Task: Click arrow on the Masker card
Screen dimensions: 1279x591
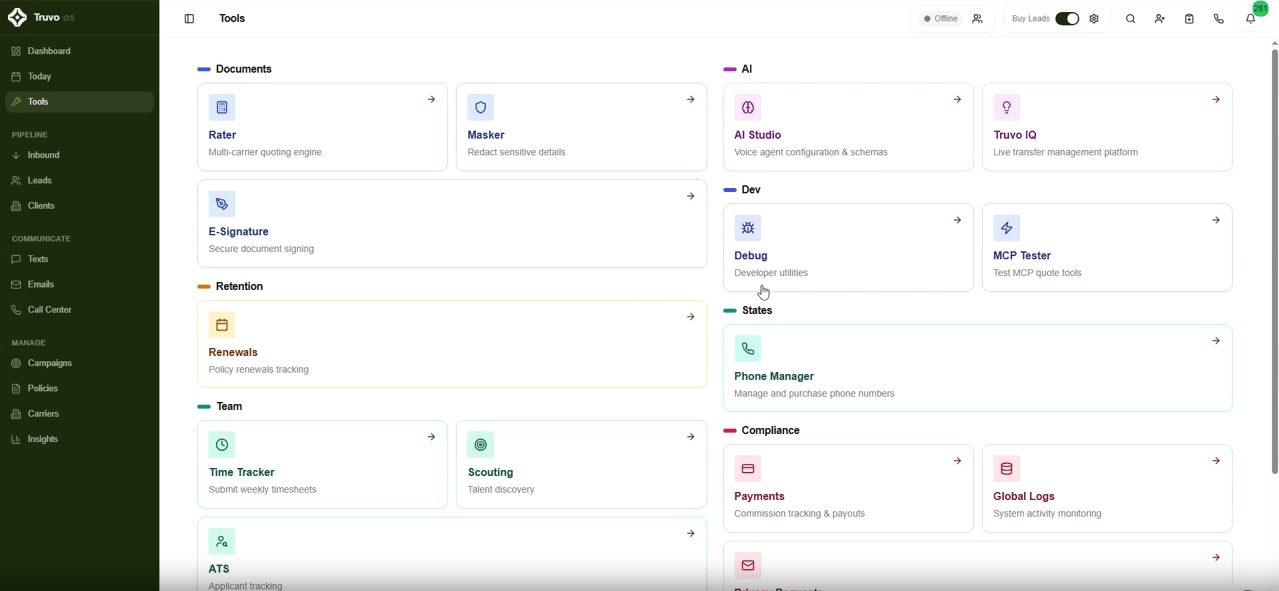Action: [x=690, y=100]
